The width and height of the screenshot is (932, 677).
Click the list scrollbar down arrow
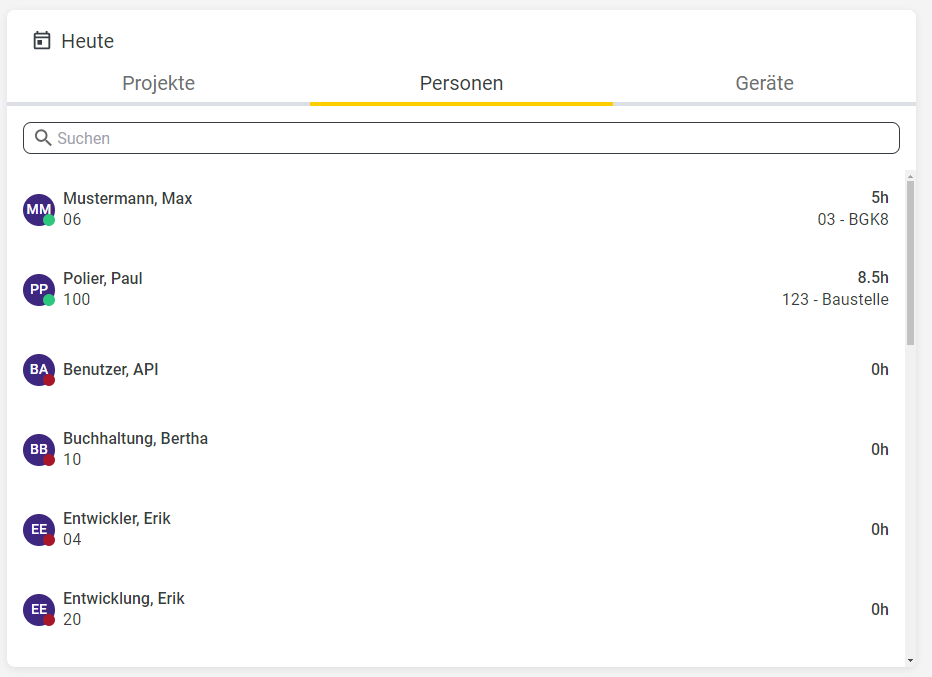[x=911, y=660]
